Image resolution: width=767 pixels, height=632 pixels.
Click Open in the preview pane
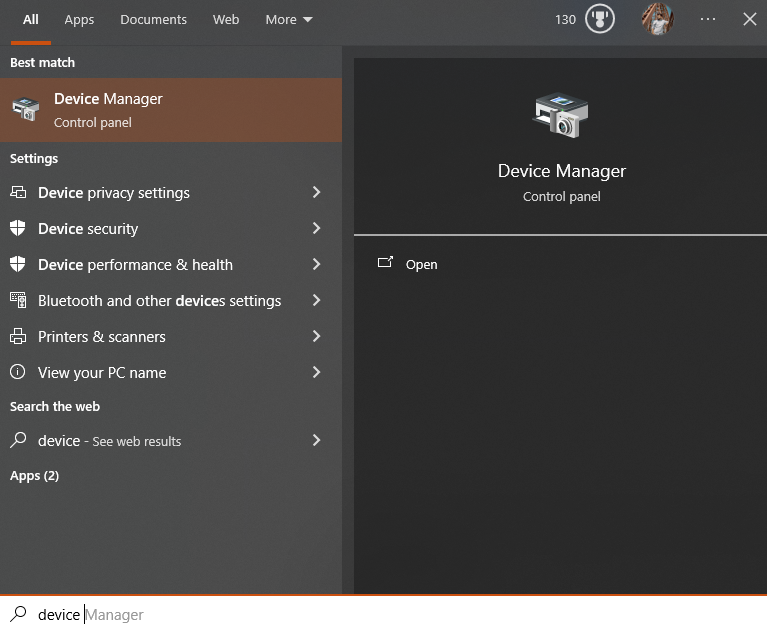[421, 264]
